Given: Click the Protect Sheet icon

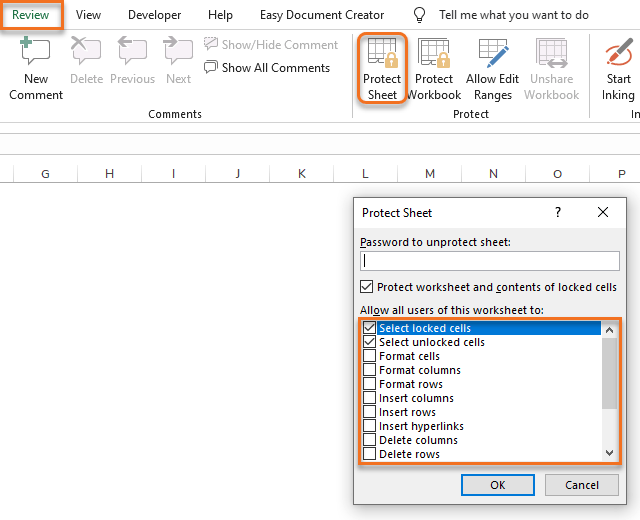Looking at the screenshot, I should coord(382,54).
